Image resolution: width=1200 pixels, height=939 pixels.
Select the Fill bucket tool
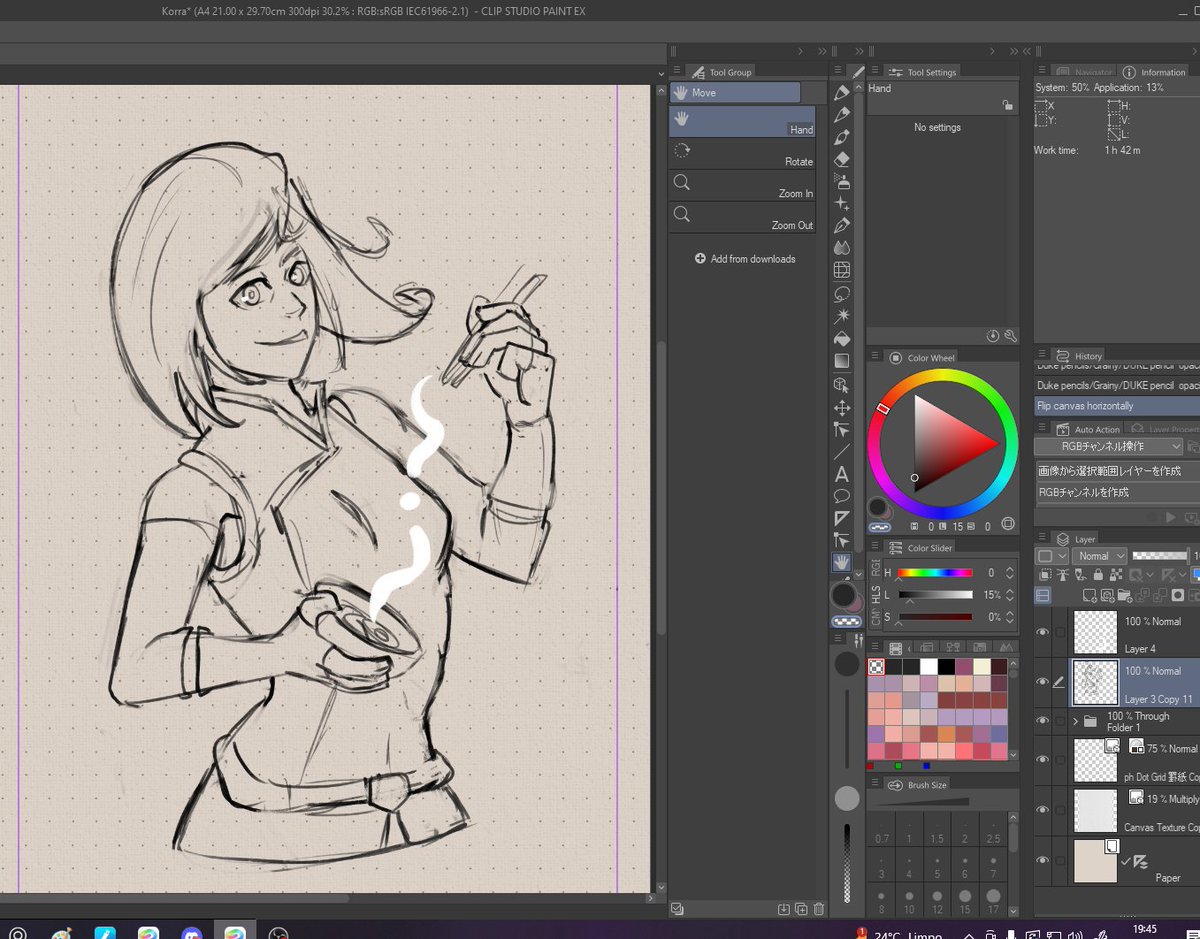(842, 338)
